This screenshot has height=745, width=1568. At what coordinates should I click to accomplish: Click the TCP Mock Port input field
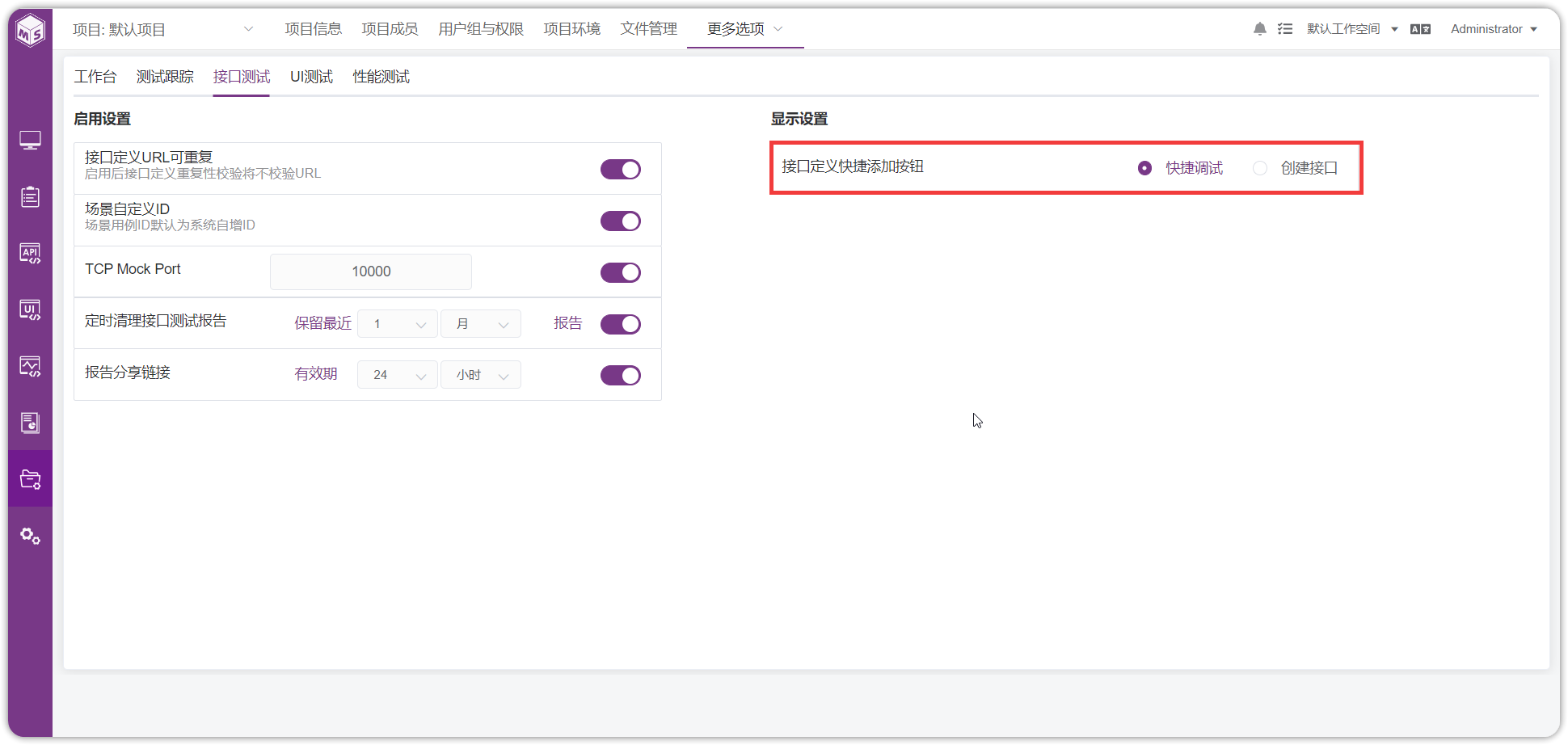371,271
